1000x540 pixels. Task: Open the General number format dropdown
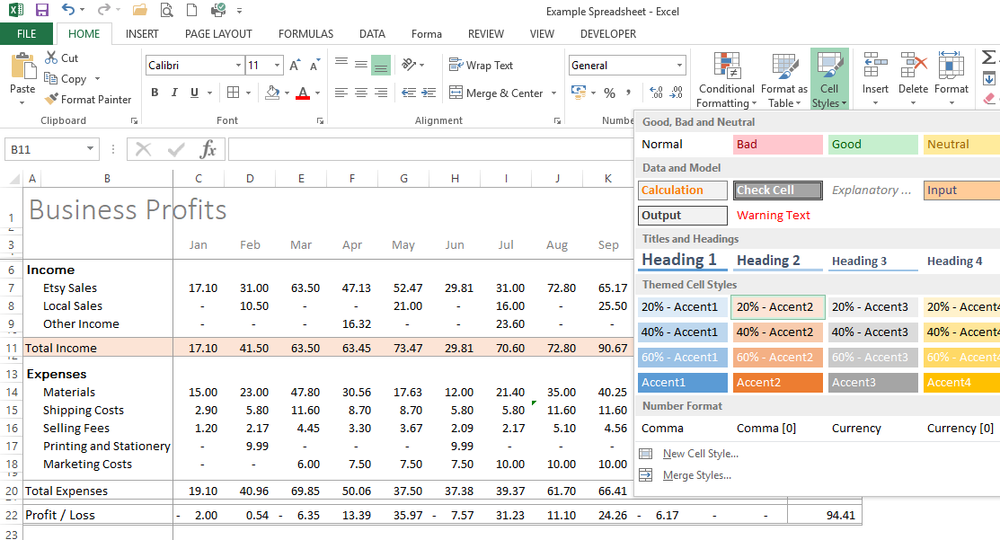[679, 65]
